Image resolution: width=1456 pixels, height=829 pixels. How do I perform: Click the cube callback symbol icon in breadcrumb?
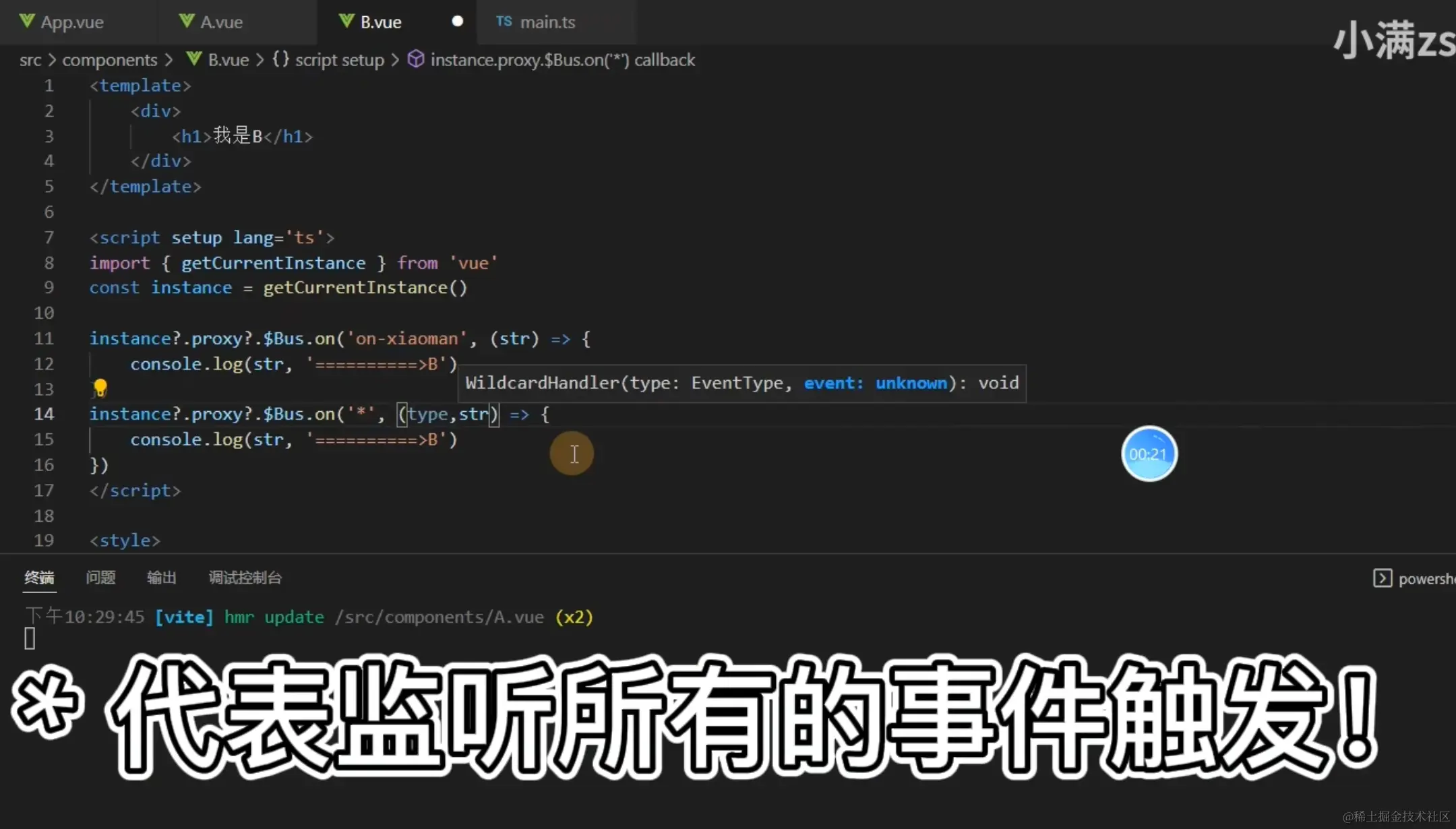[x=416, y=59]
